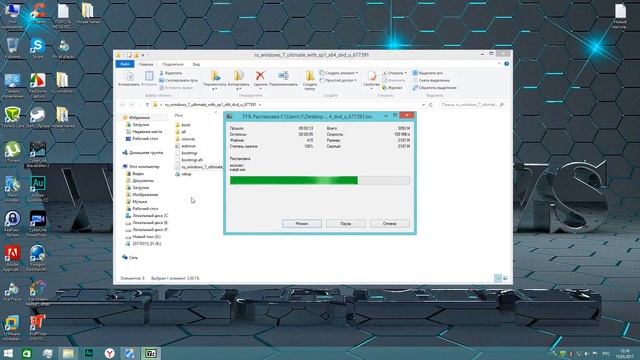Screen dimensions: 640x360
Task: Select the autorun file
Action: click(x=185, y=146)
